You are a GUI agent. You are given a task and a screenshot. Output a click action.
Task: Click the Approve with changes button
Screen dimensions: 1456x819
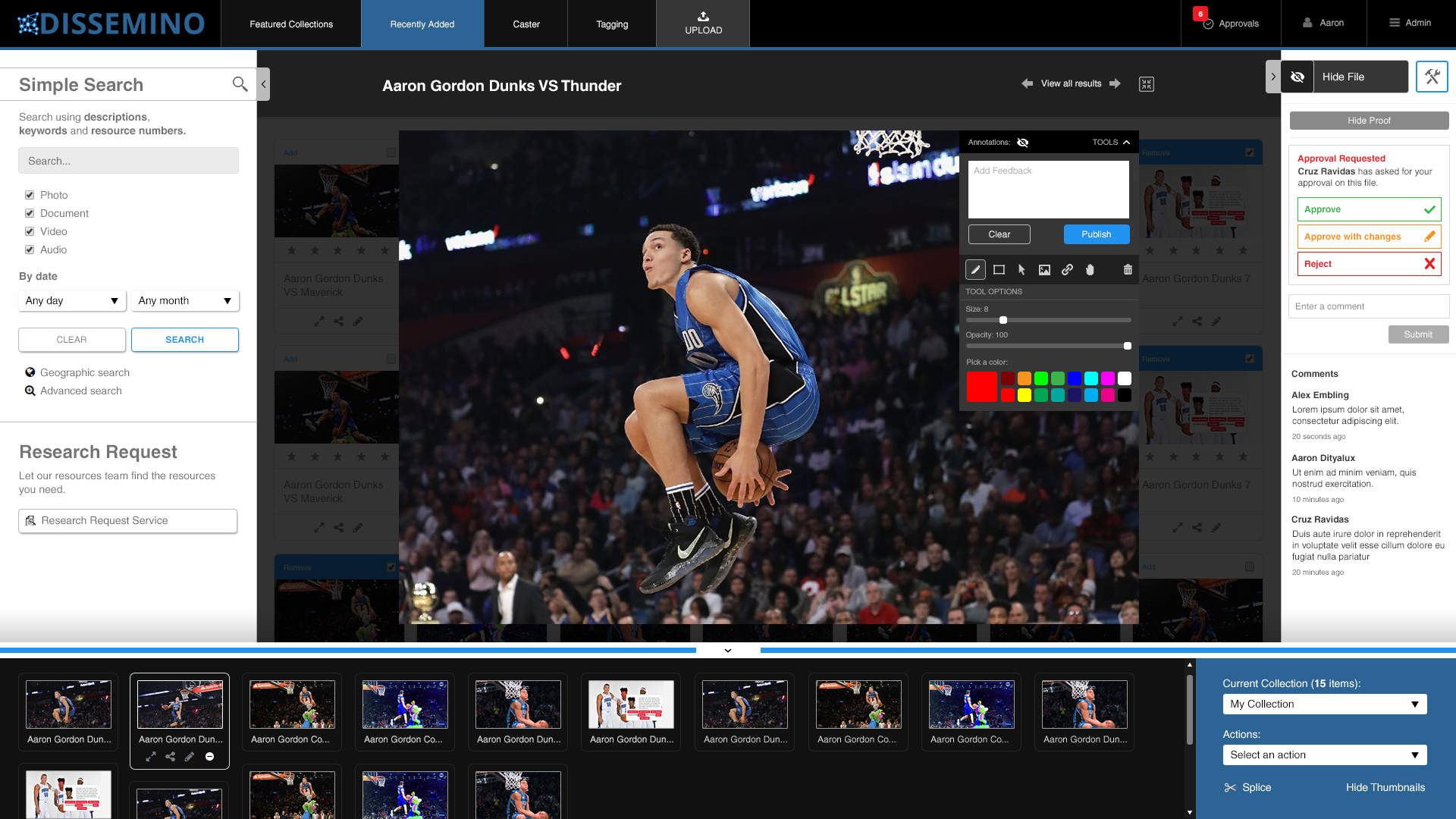point(1369,237)
